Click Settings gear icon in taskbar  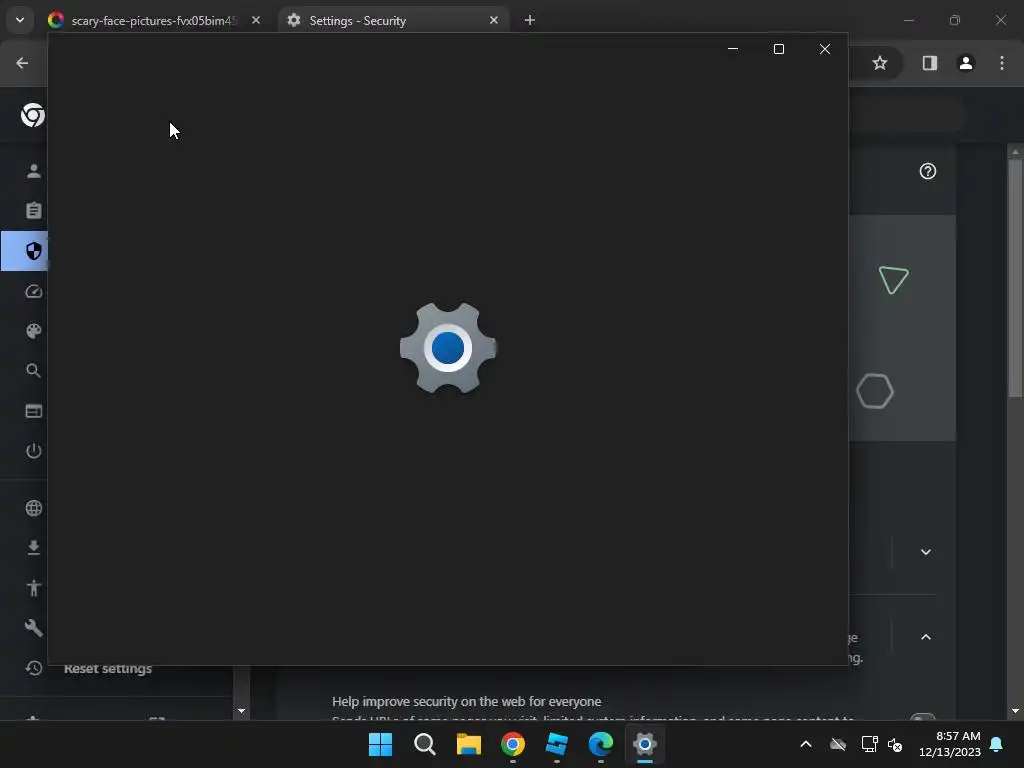point(645,744)
